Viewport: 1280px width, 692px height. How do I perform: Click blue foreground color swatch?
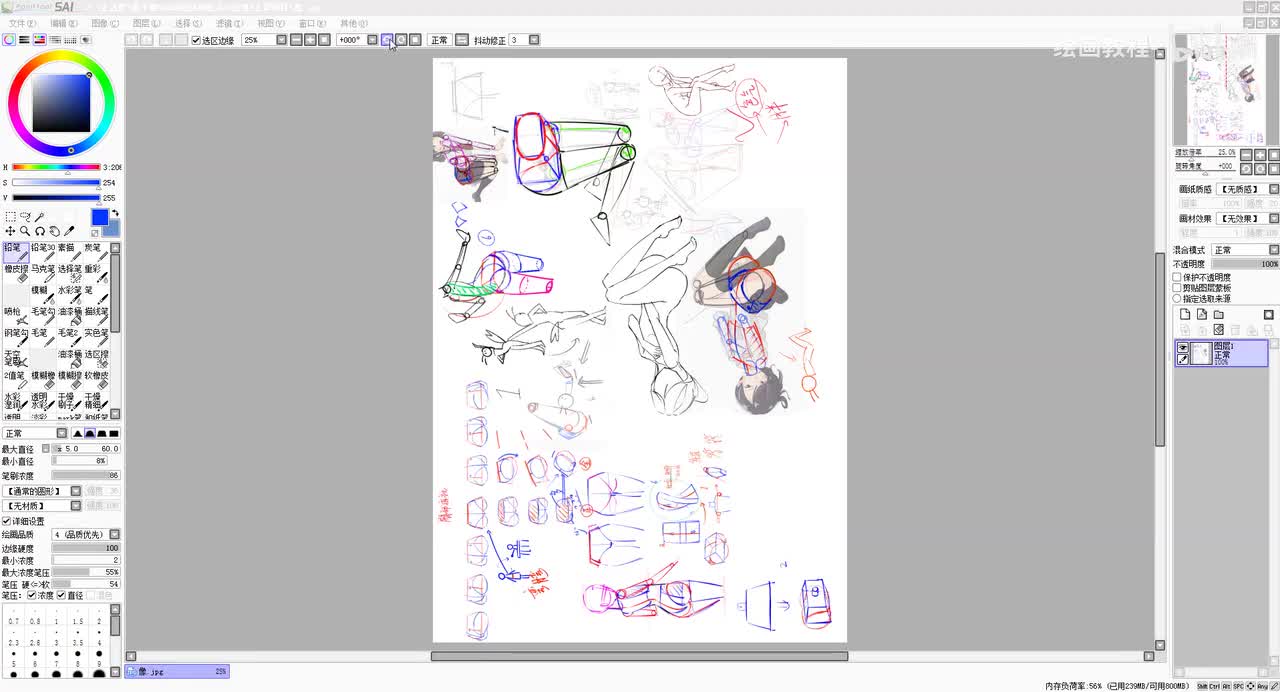(99, 217)
